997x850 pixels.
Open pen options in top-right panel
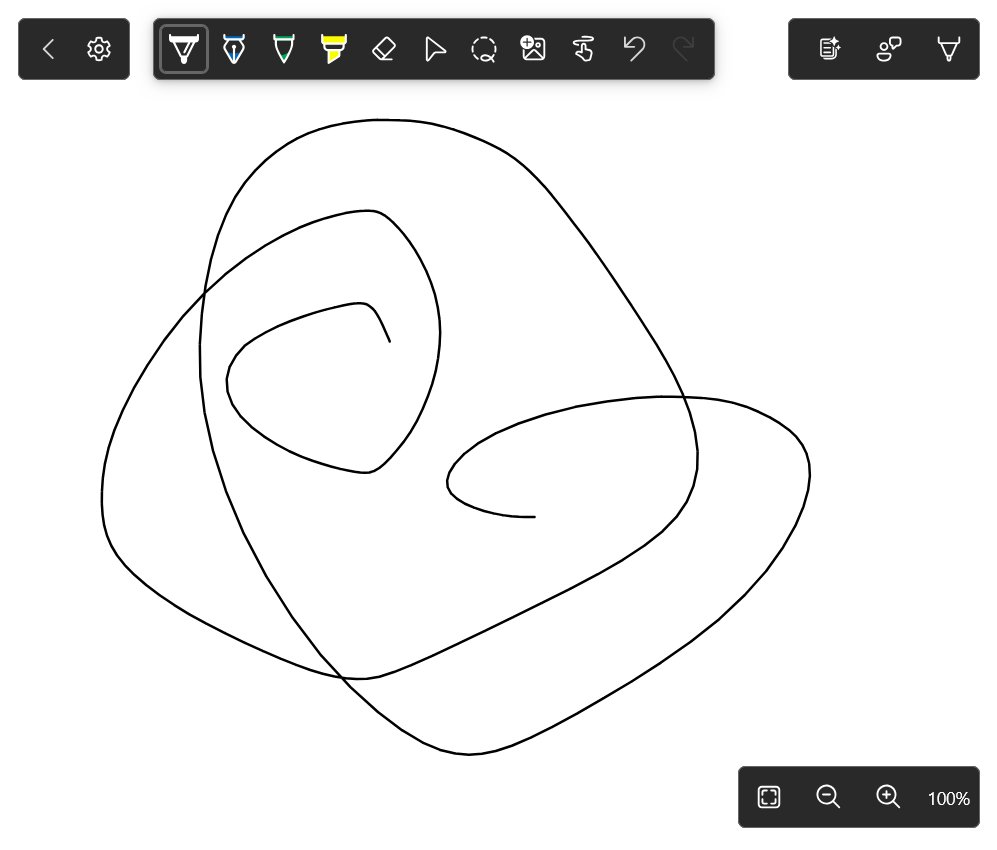[947, 48]
